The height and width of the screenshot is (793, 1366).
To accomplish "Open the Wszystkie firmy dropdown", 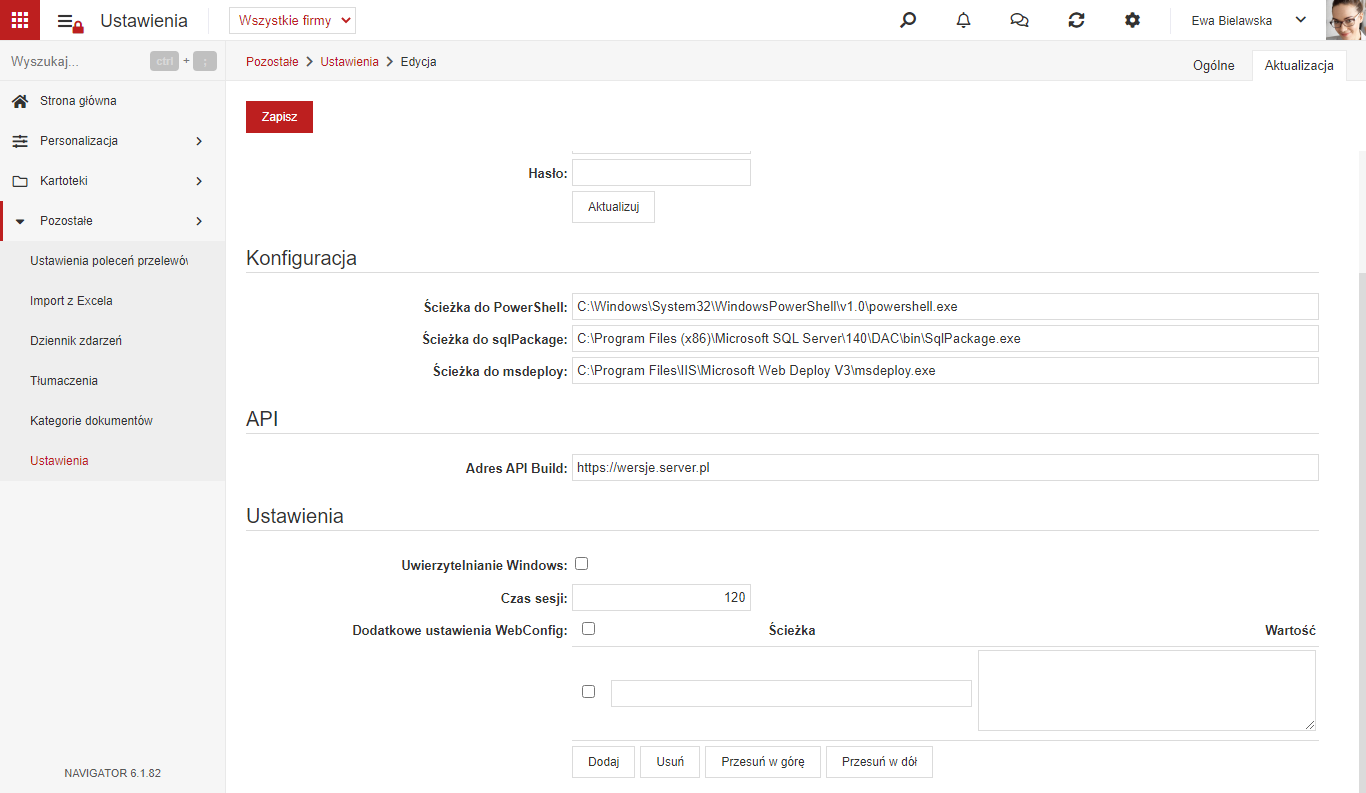I will point(292,20).
